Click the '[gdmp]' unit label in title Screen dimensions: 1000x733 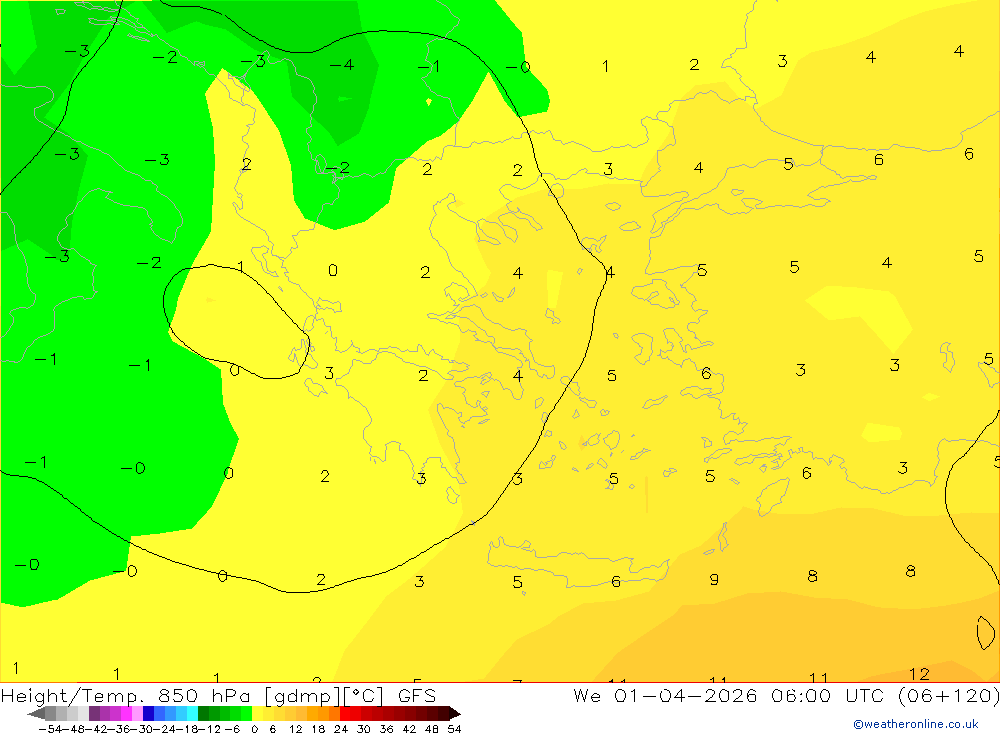tap(302, 696)
